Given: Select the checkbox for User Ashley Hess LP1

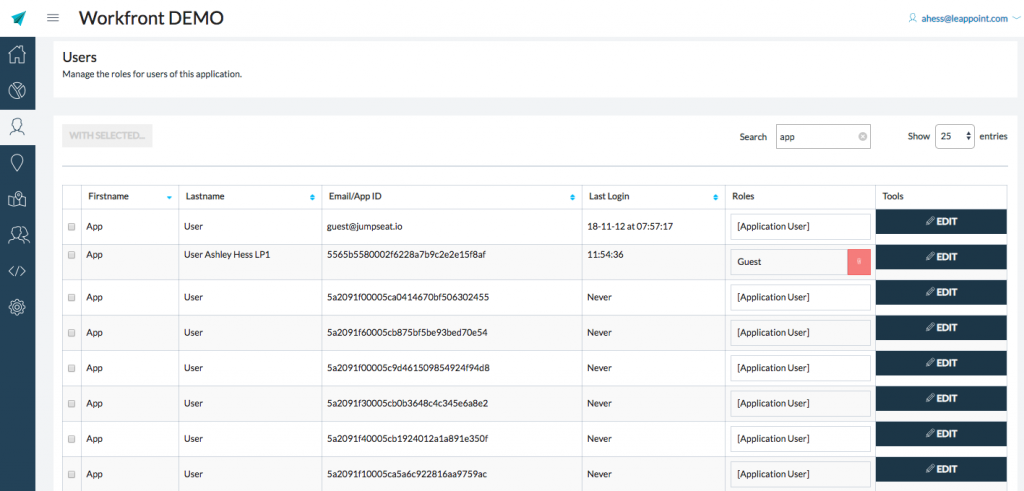Looking at the screenshot, I should pyautogui.click(x=71, y=255).
